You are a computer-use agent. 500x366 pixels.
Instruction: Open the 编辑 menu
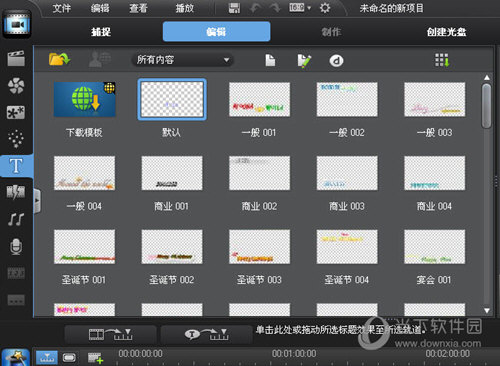tap(100, 8)
